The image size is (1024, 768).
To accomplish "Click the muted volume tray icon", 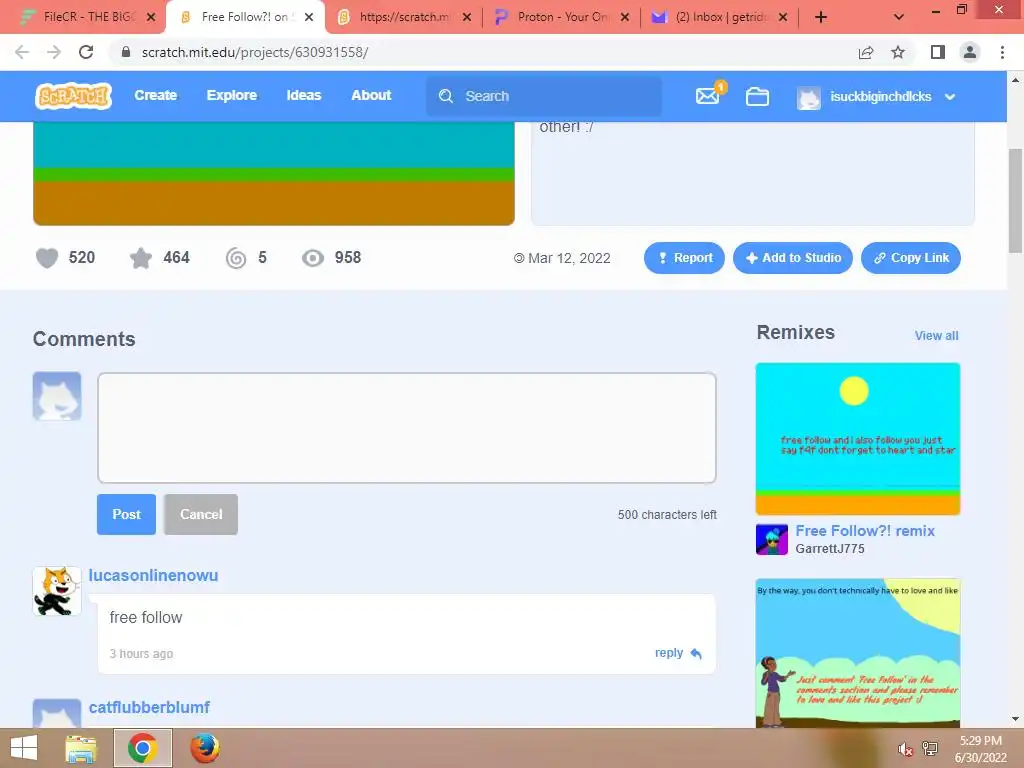I will point(905,749).
